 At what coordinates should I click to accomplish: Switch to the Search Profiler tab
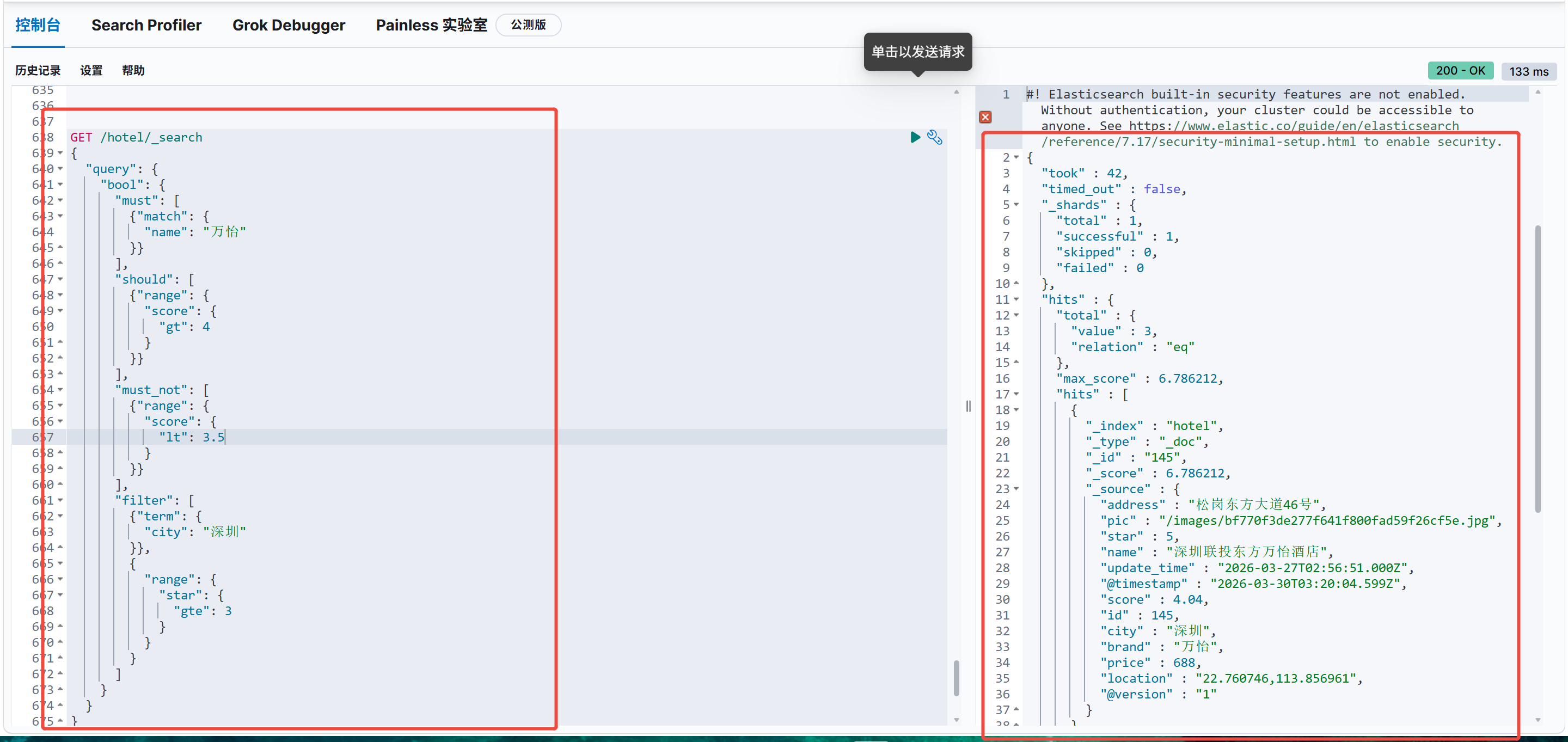146,25
